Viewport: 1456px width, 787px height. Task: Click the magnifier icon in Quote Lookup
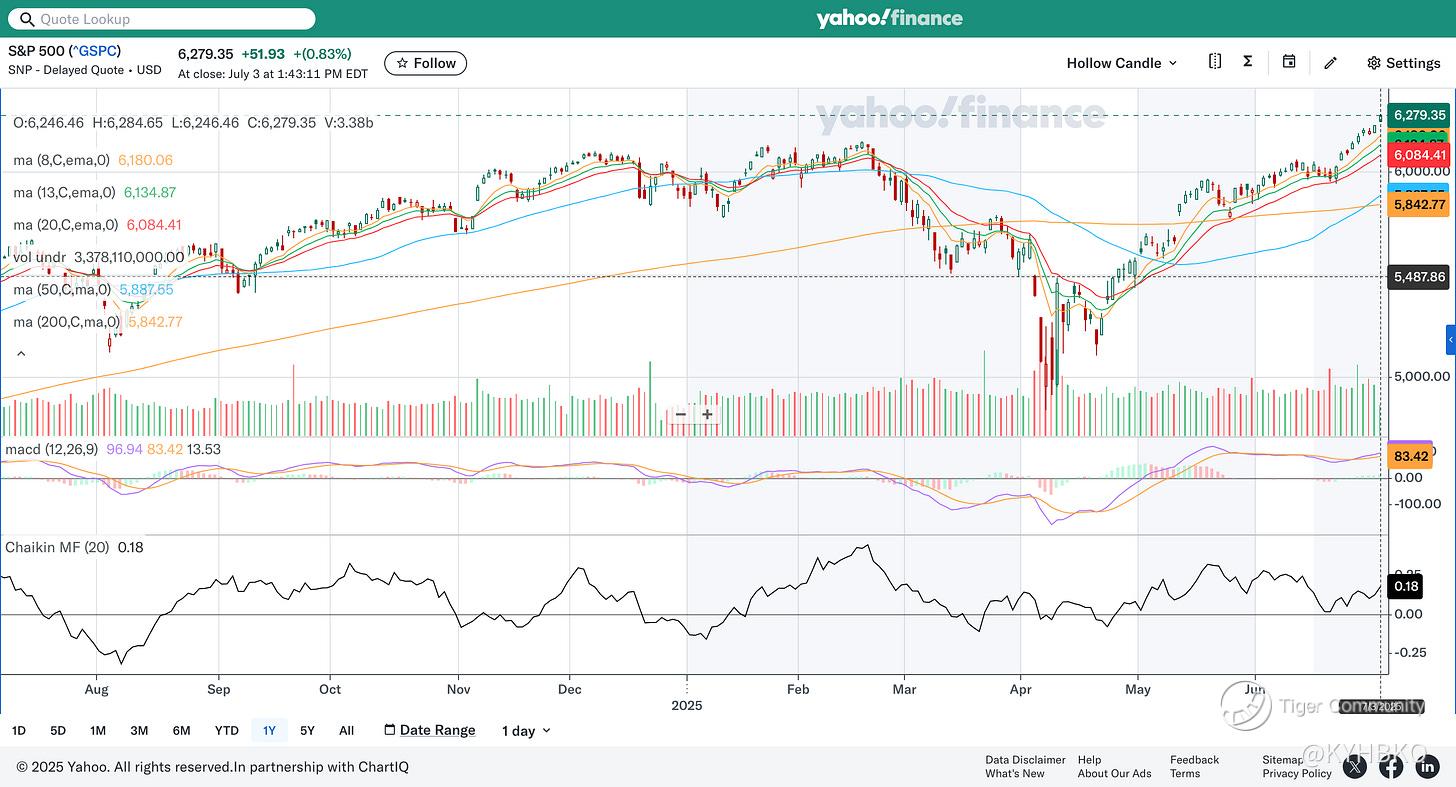(26, 19)
